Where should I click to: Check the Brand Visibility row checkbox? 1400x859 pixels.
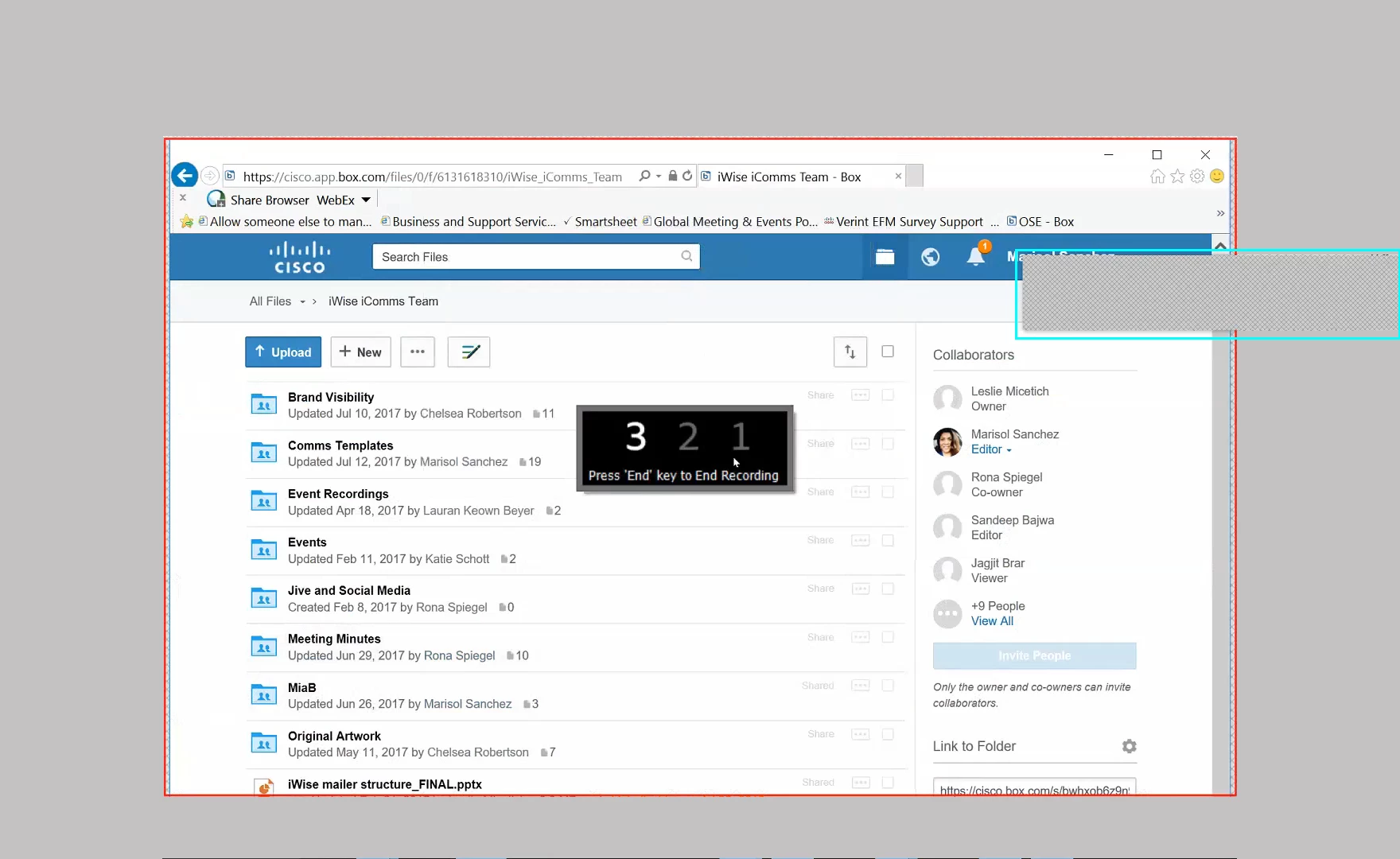[x=888, y=395]
